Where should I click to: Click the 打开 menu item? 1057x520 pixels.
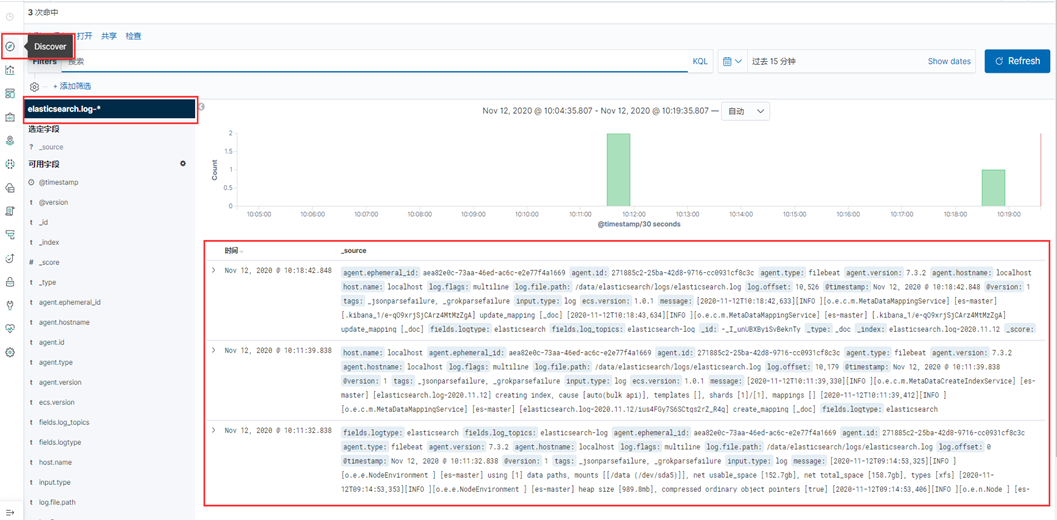pyautogui.click(x=84, y=36)
